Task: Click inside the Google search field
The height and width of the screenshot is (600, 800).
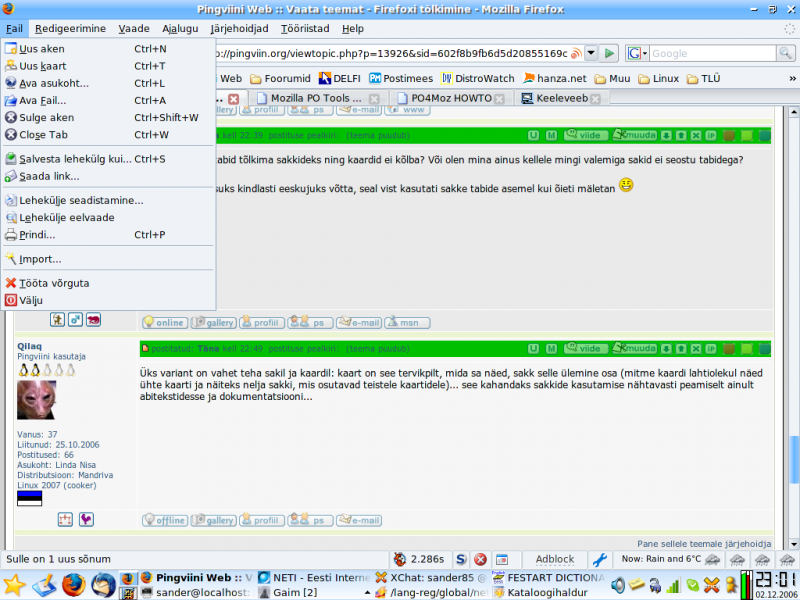Action: click(712, 53)
